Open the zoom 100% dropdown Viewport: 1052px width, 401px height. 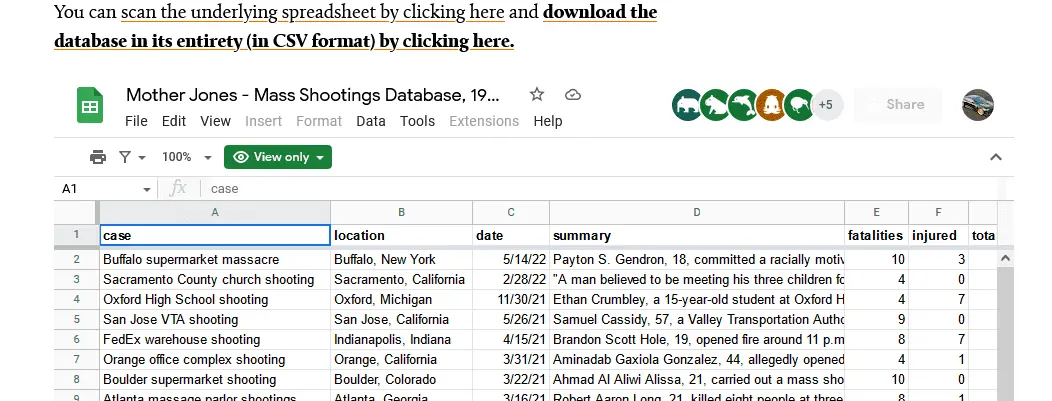tap(187, 157)
